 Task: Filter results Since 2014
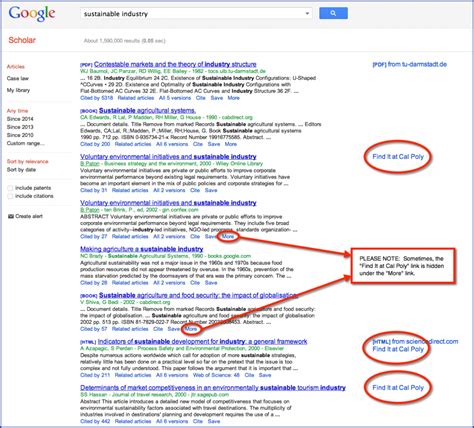[20, 119]
